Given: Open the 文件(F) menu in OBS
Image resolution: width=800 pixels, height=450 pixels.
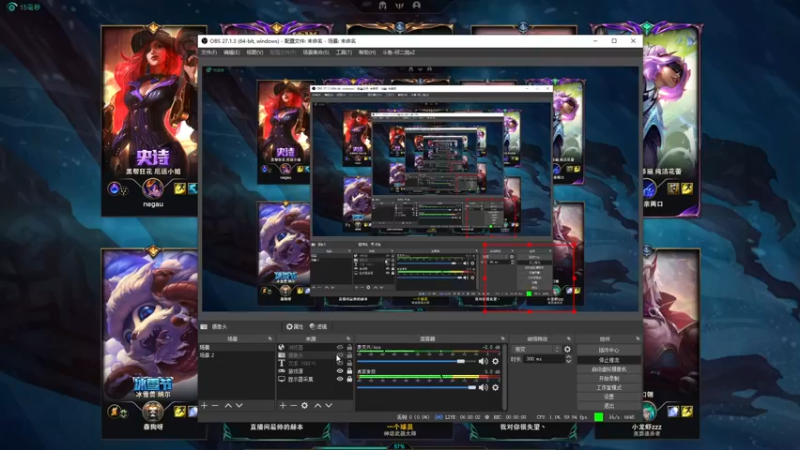Looking at the screenshot, I should point(209,53).
